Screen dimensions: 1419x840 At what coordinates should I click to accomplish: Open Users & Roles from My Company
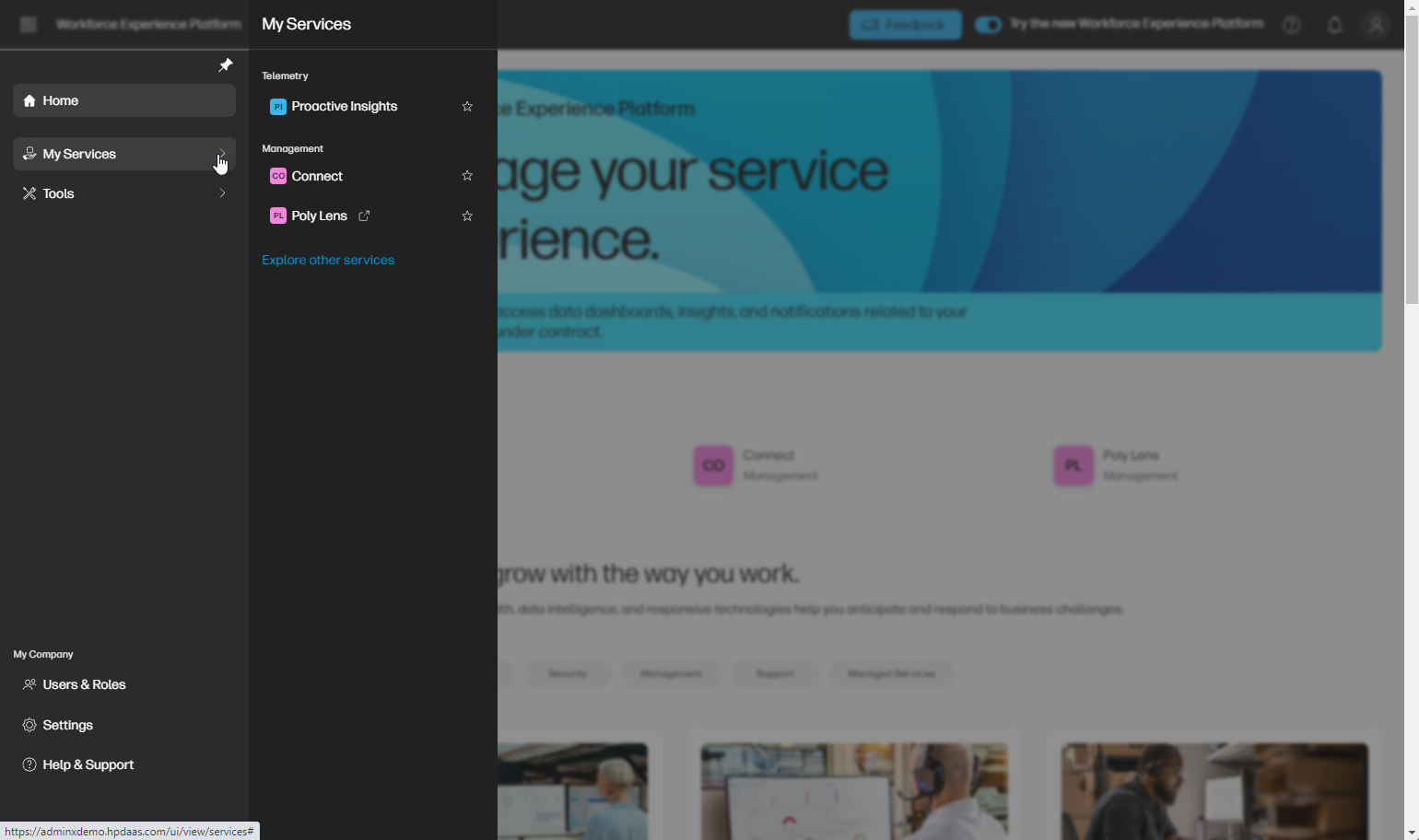(x=83, y=684)
